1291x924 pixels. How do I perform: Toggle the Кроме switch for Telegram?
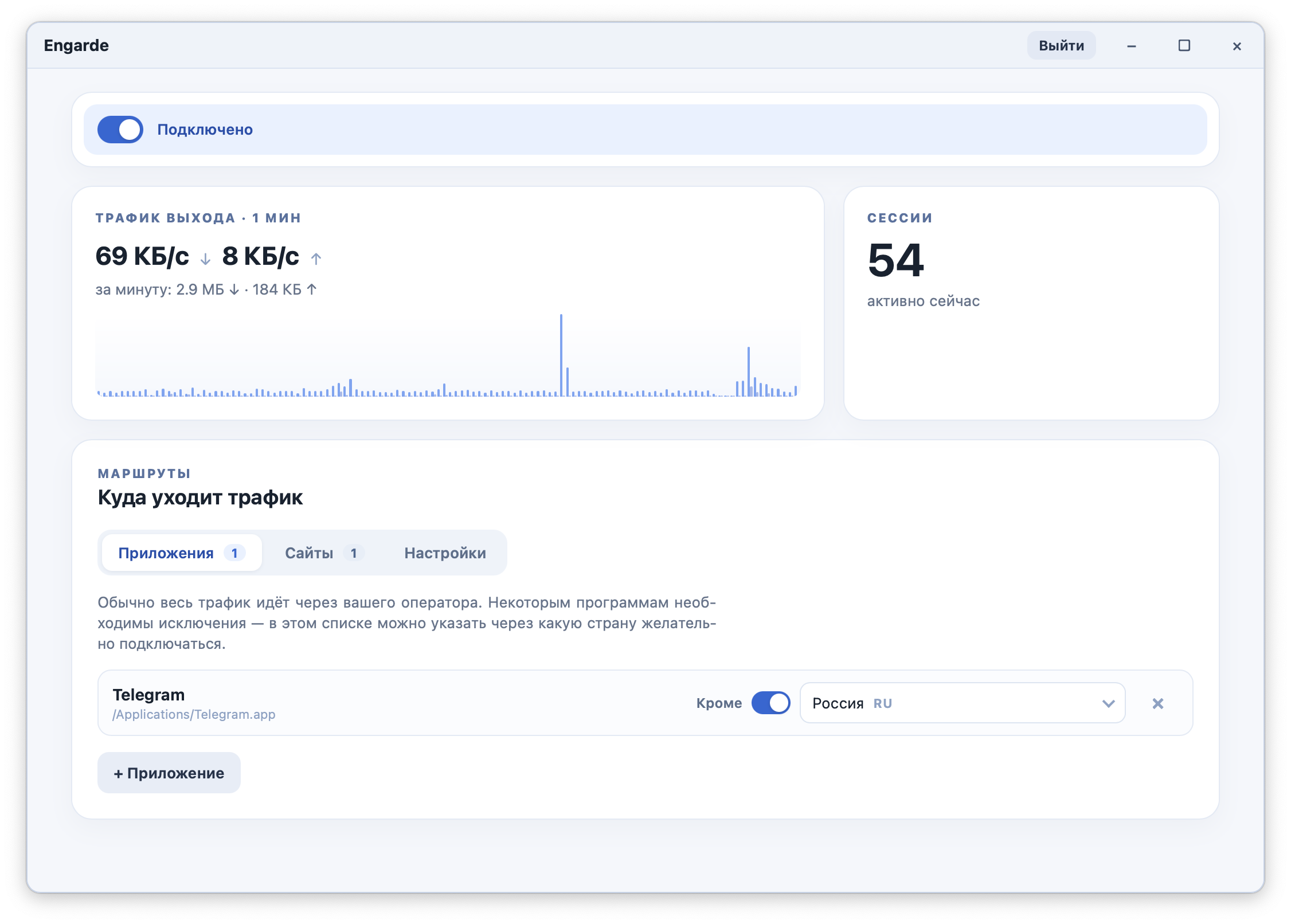(770, 703)
